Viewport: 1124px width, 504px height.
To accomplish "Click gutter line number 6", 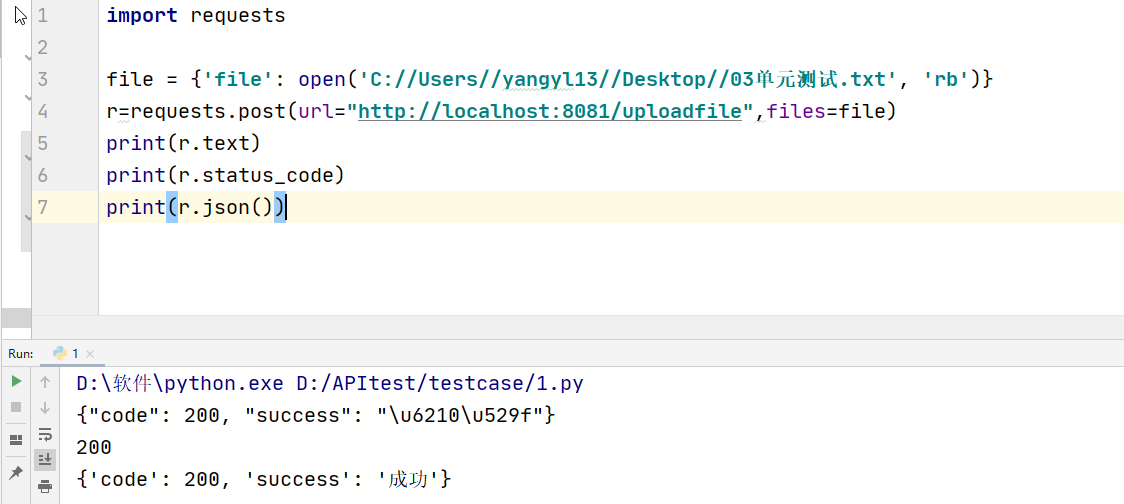I will (x=42, y=175).
